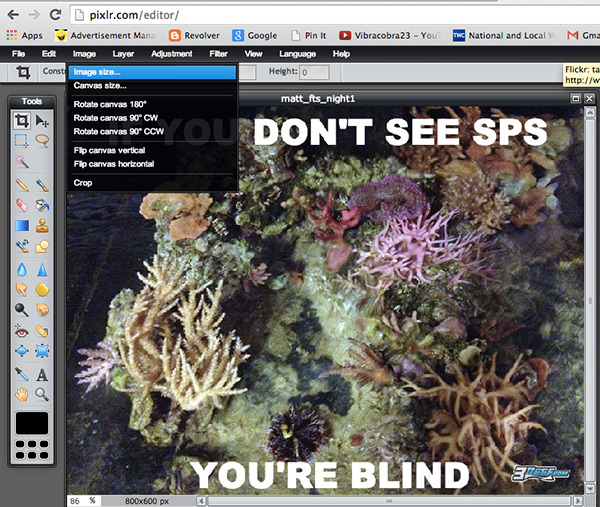Viewport: 600px width, 507px height.
Task: Select the Sharpen triangle tool
Action: click(x=42, y=270)
